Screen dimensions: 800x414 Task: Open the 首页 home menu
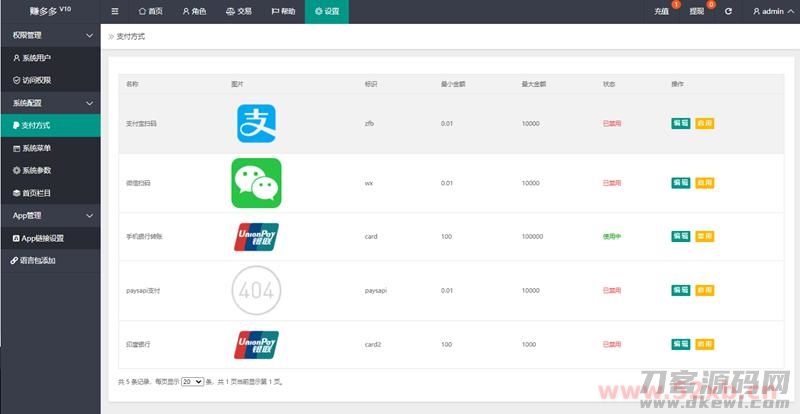click(x=150, y=11)
